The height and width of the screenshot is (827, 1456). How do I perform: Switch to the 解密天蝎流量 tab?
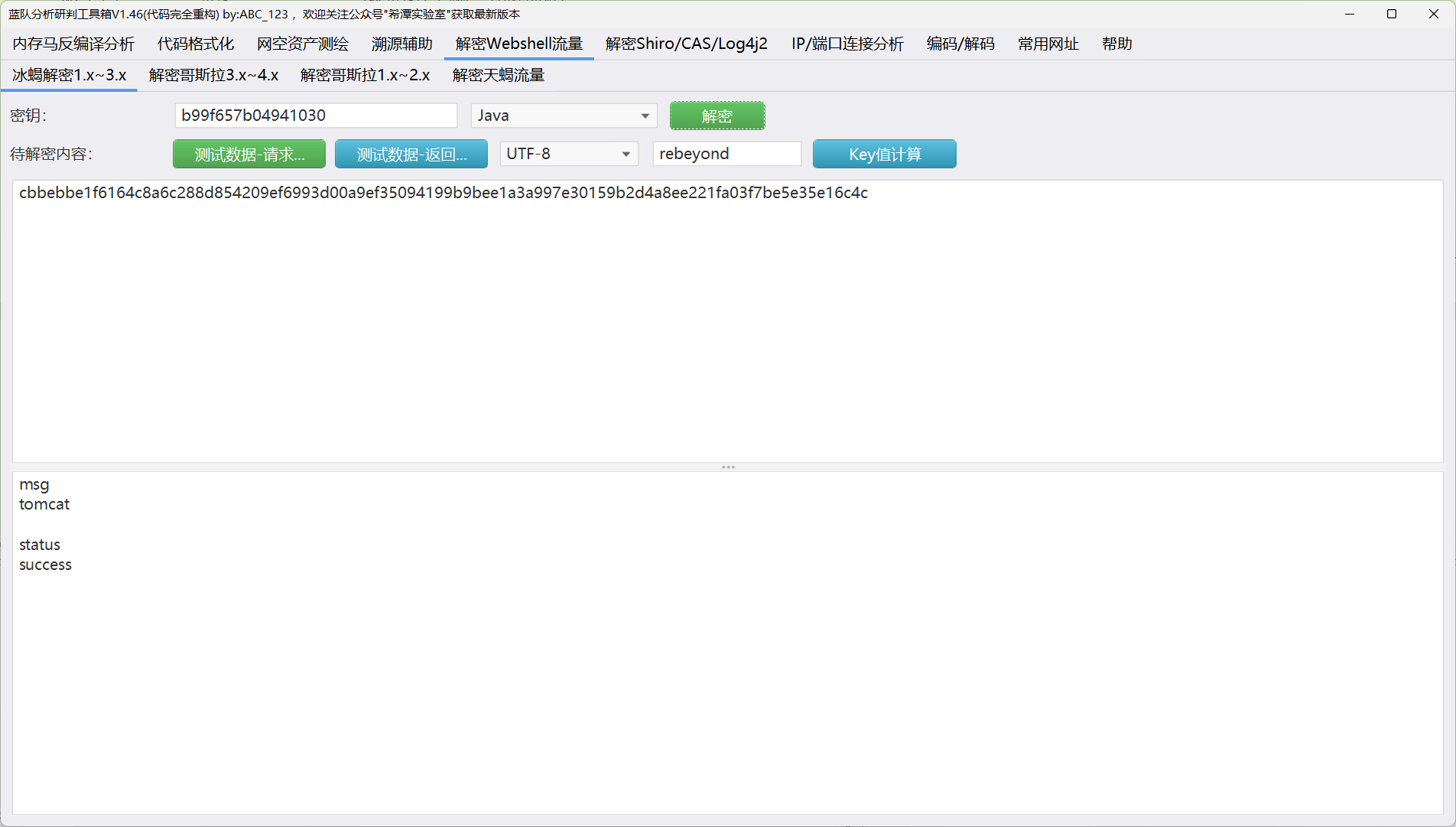[498, 75]
